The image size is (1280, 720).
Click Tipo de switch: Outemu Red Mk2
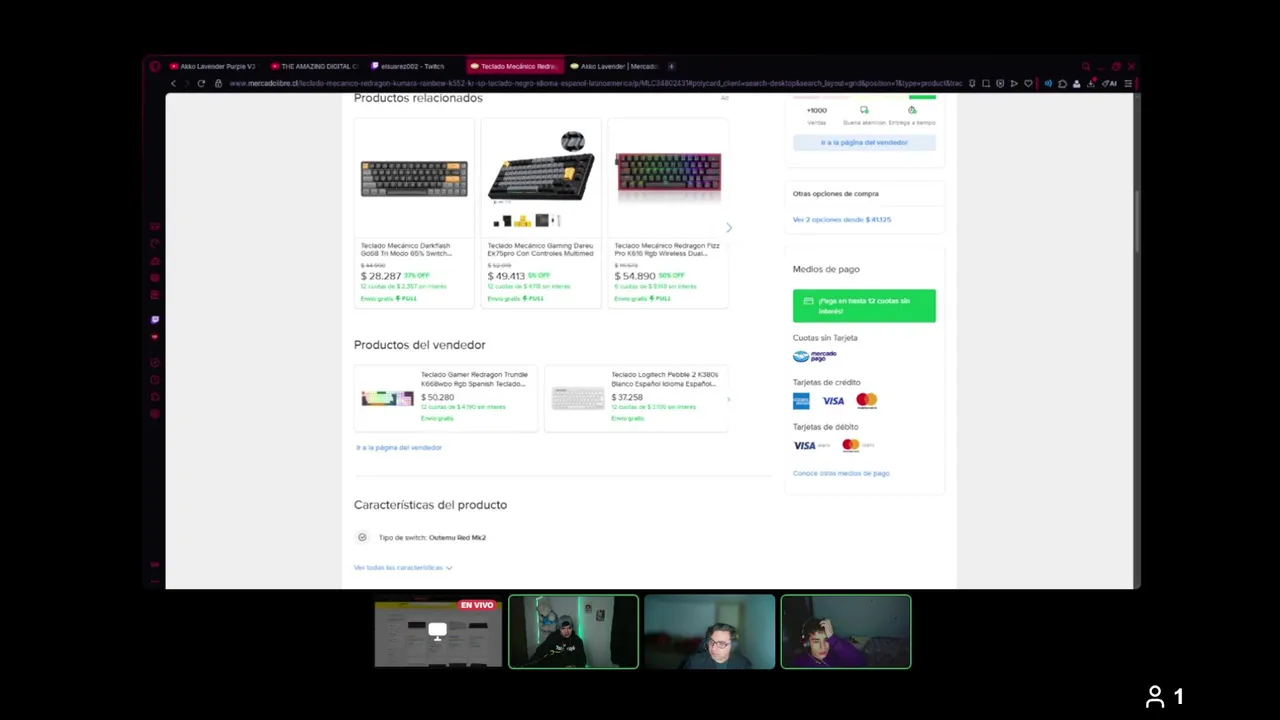pos(432,537)
